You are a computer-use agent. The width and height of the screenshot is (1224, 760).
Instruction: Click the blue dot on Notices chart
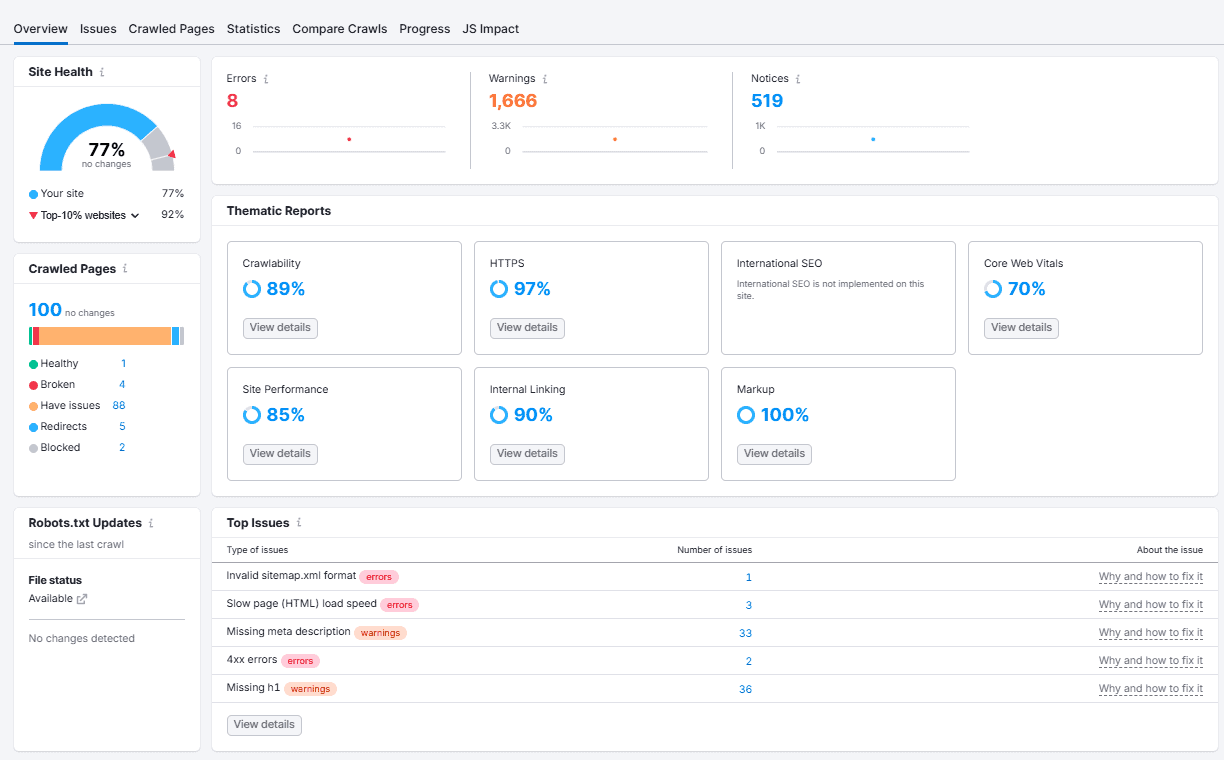pyautogui.click(x=873, y=139)
